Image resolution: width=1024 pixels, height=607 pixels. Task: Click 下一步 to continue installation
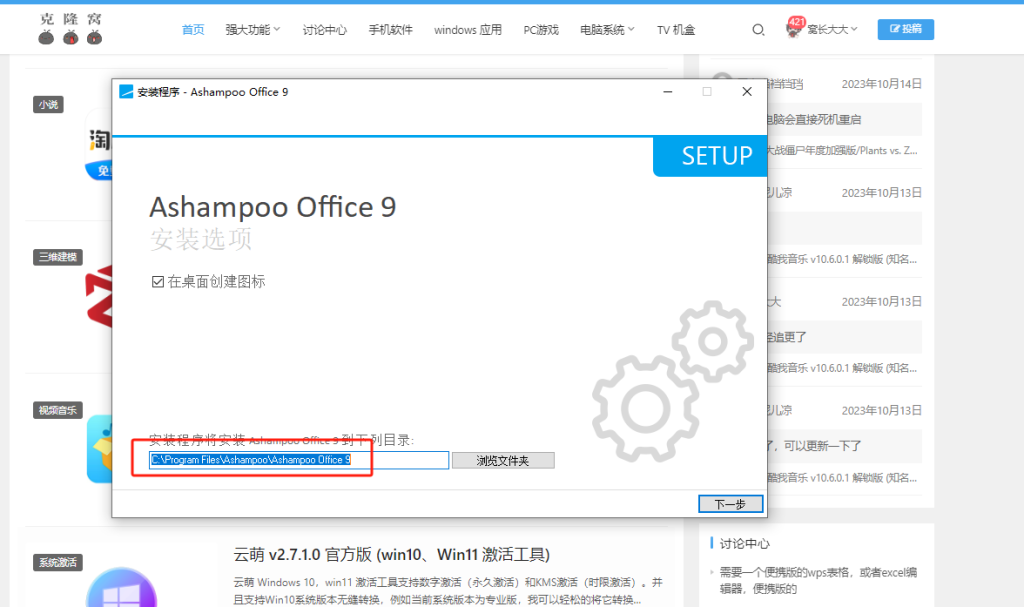(730, 504)
